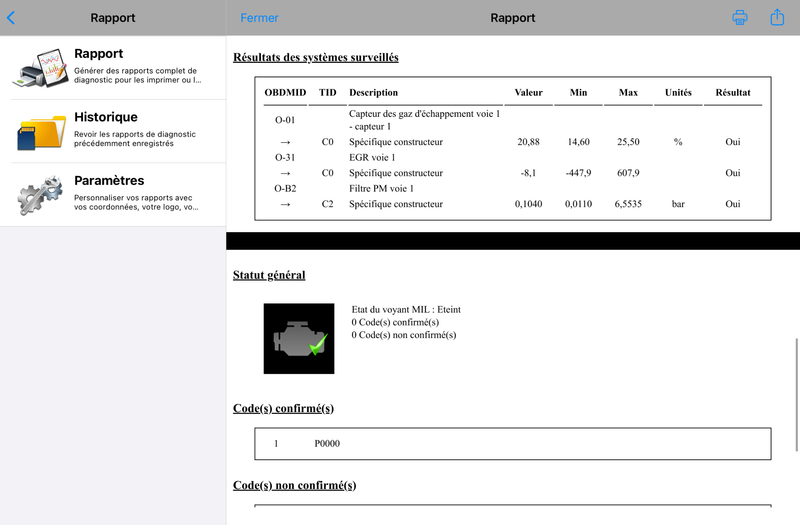The height and width of the screenshot is (525, 800).
Task: Close the report with Fermer
Action: click(x=260, y=18)
